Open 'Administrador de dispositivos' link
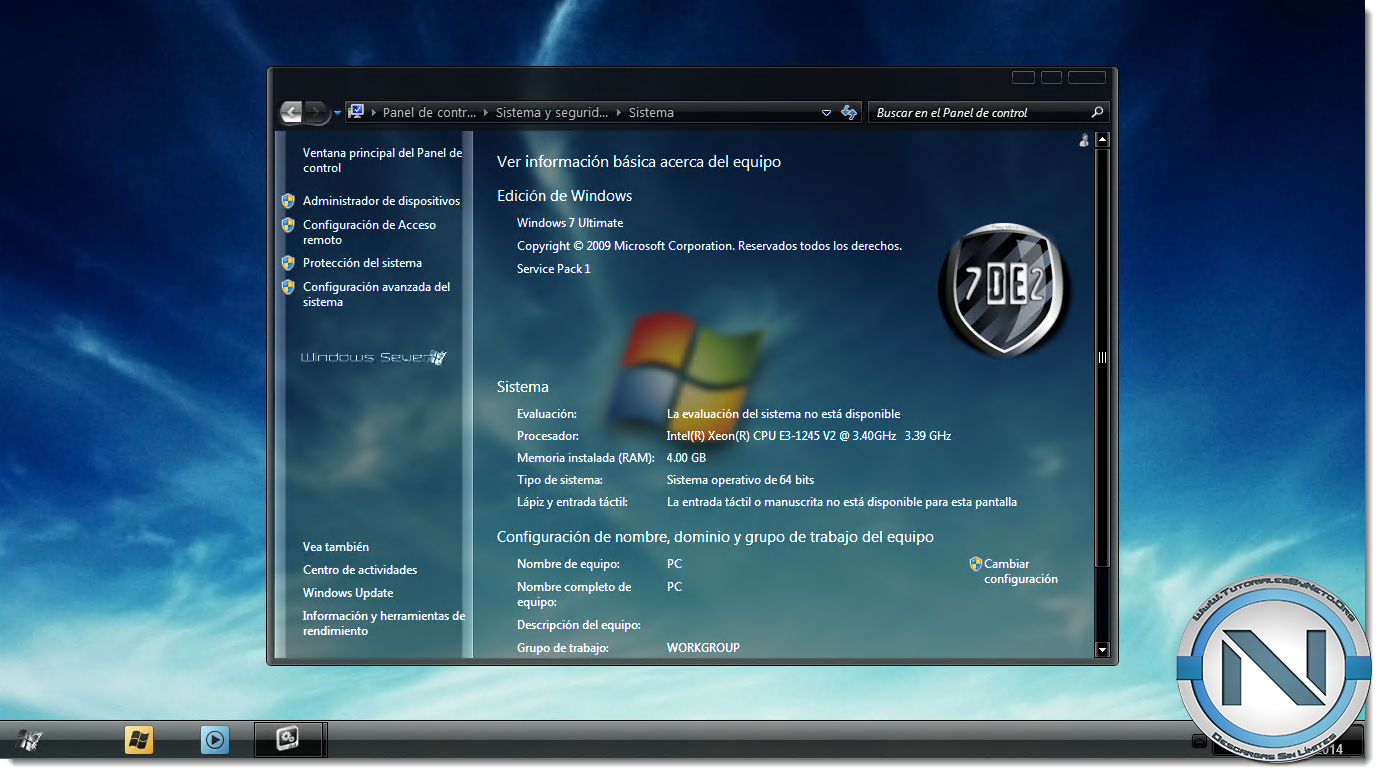This screenshot has width=1380, height=774. [381, 201]
